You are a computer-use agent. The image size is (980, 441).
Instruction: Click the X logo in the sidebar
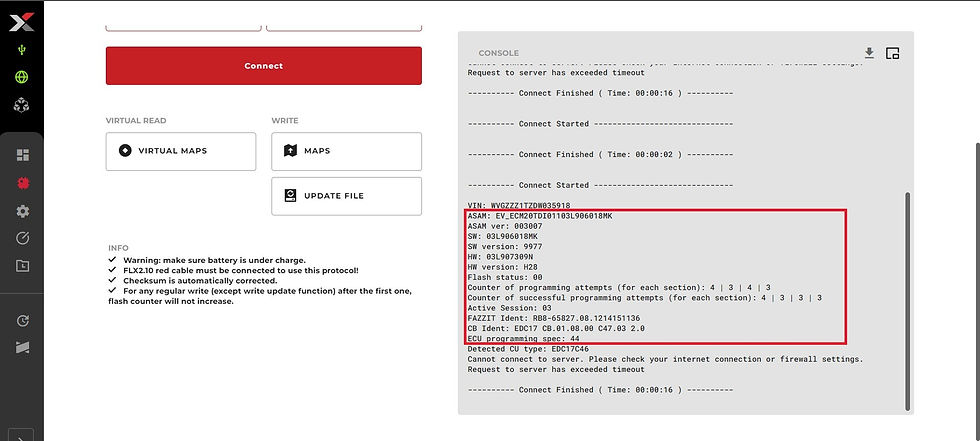(x=22, y=22)
